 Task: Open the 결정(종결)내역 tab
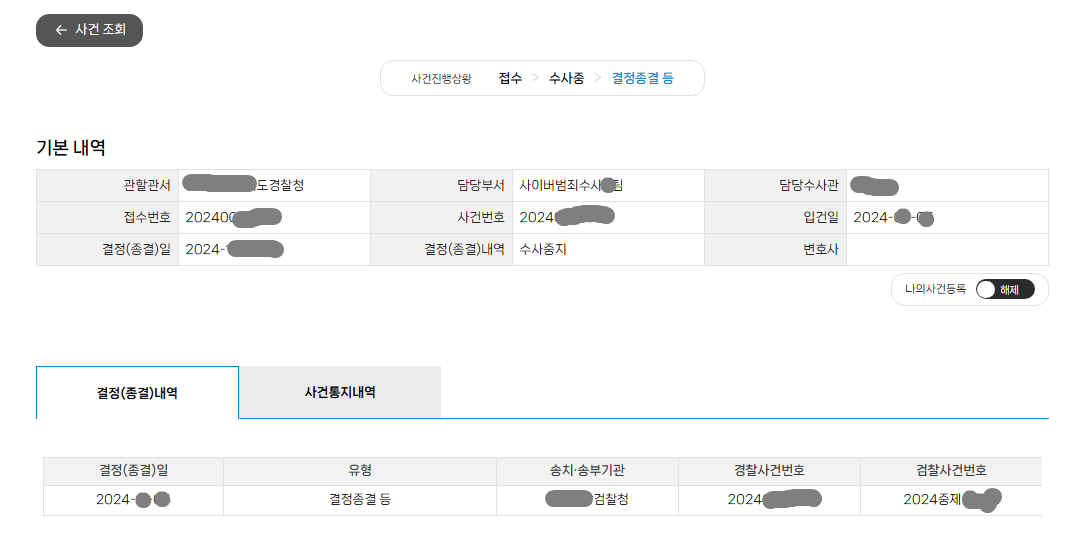pos(137,393)
